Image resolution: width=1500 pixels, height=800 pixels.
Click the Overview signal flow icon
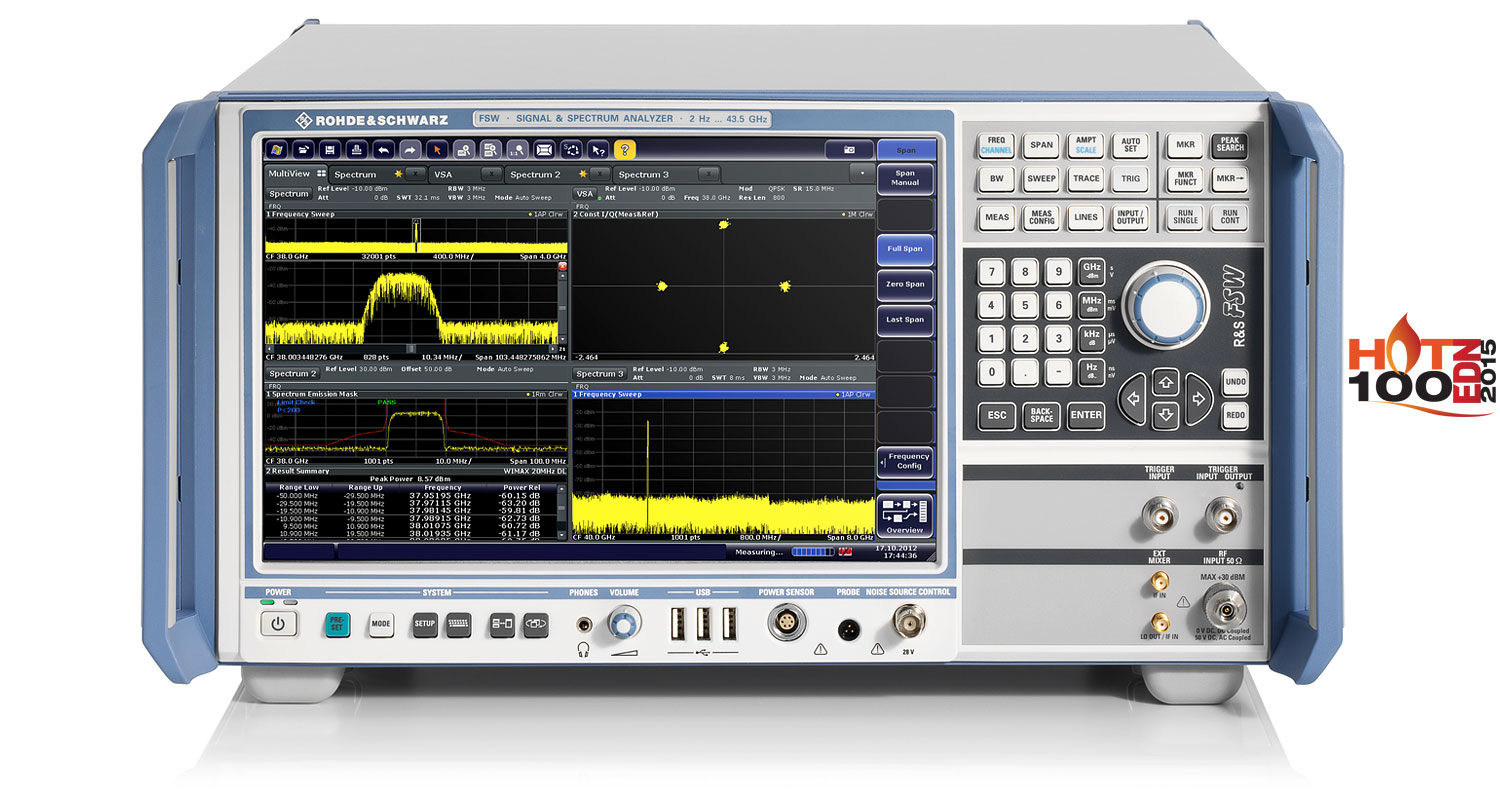(905, 514)
